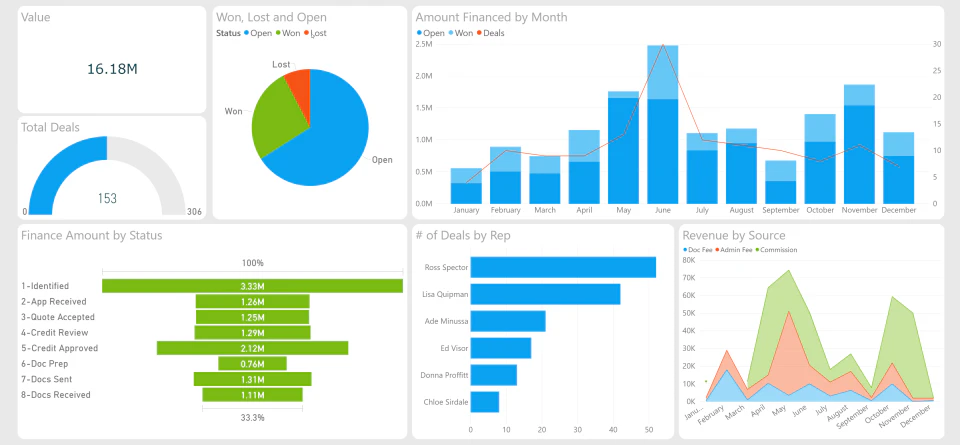
Task: Select the orange Lost pie slice
Action: point(300,83)
